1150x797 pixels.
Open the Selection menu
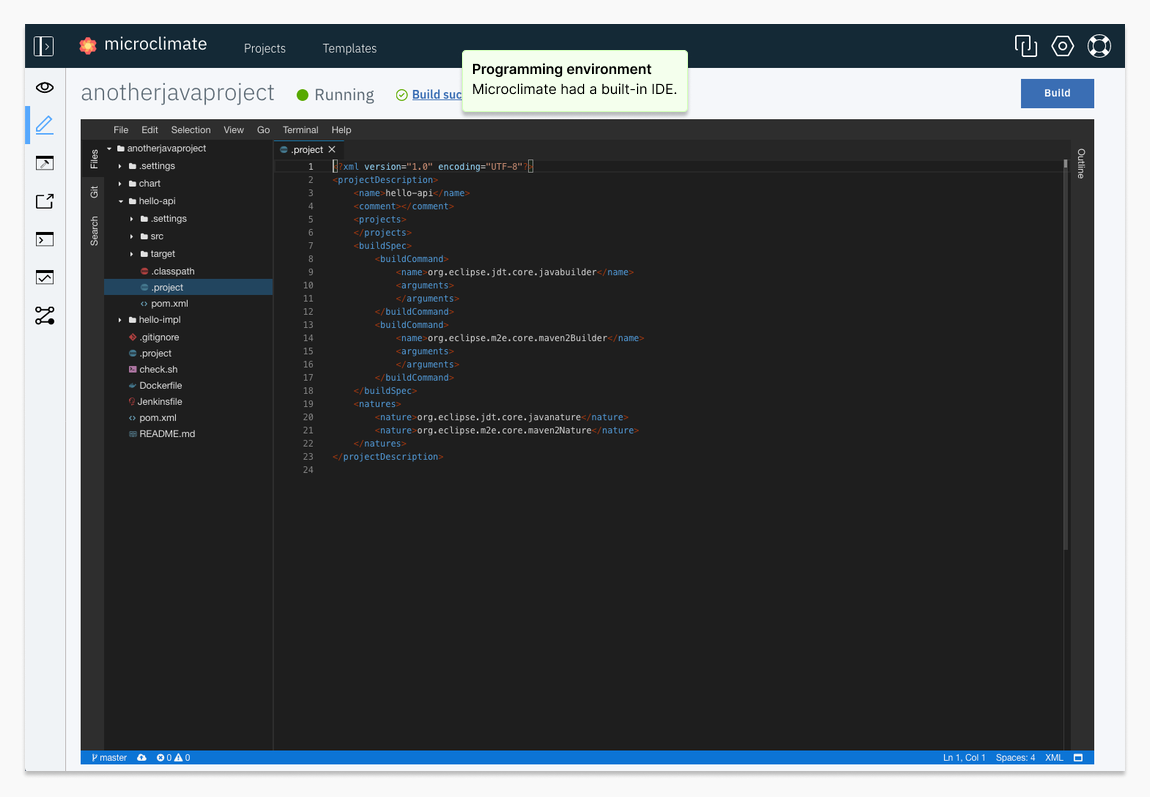point(190,130)
